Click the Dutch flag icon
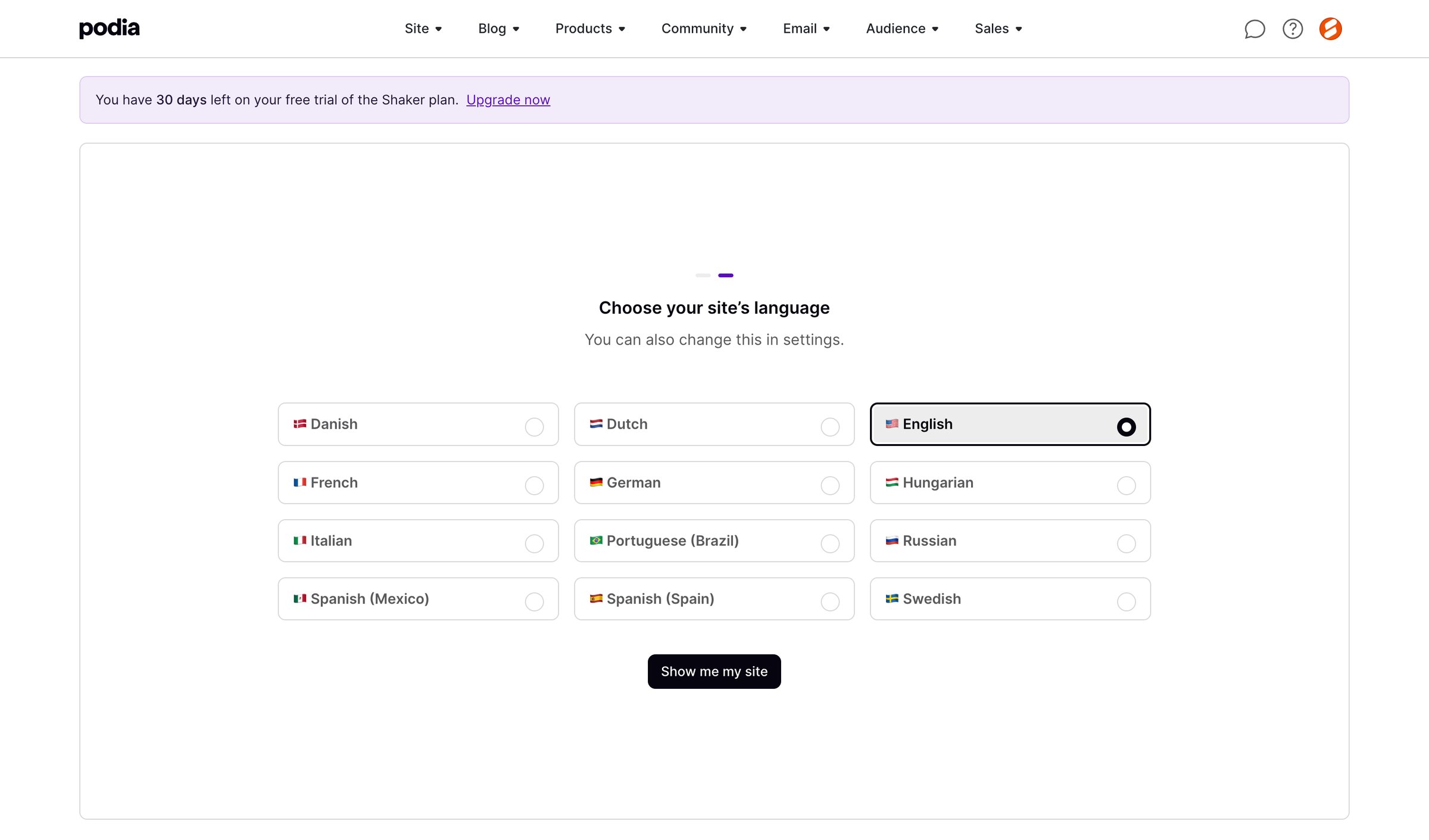Image resolution: width=1429 pixels, height=840 pixels. (x=596, y=424)
